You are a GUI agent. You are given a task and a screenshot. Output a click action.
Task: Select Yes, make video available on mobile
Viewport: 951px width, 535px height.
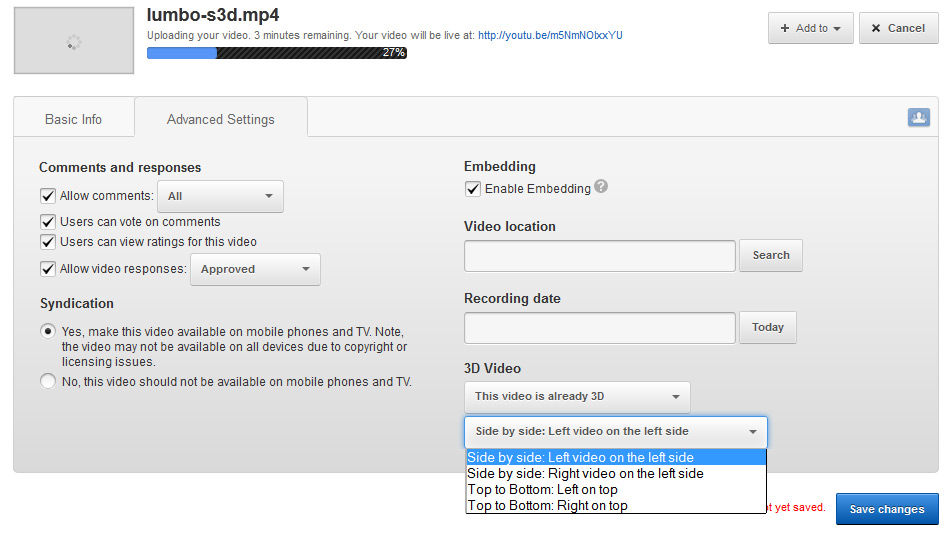pyautogui.click(x=48, y=331)
